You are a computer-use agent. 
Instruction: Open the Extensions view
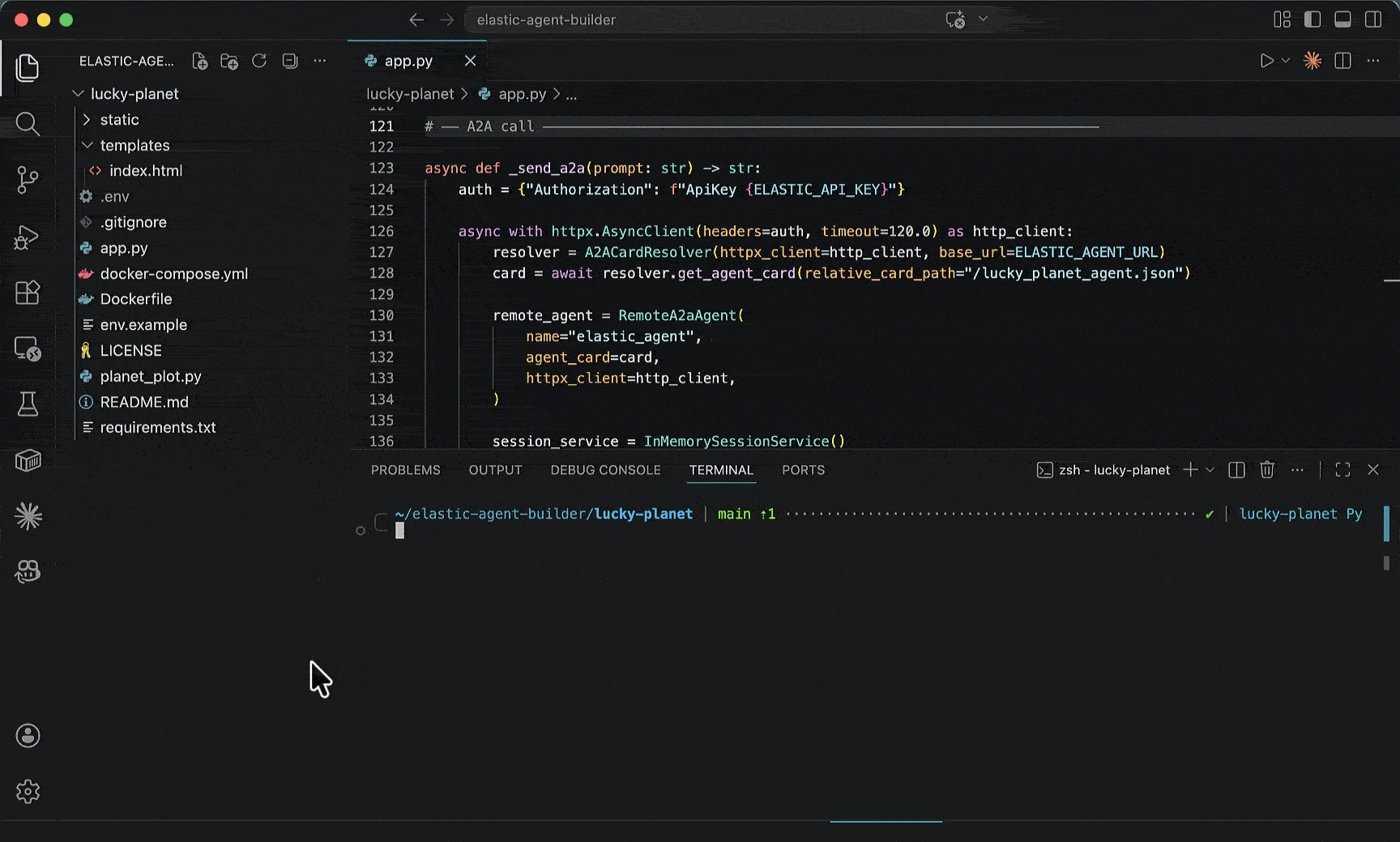pyautogui.click(x=28, y=293)
